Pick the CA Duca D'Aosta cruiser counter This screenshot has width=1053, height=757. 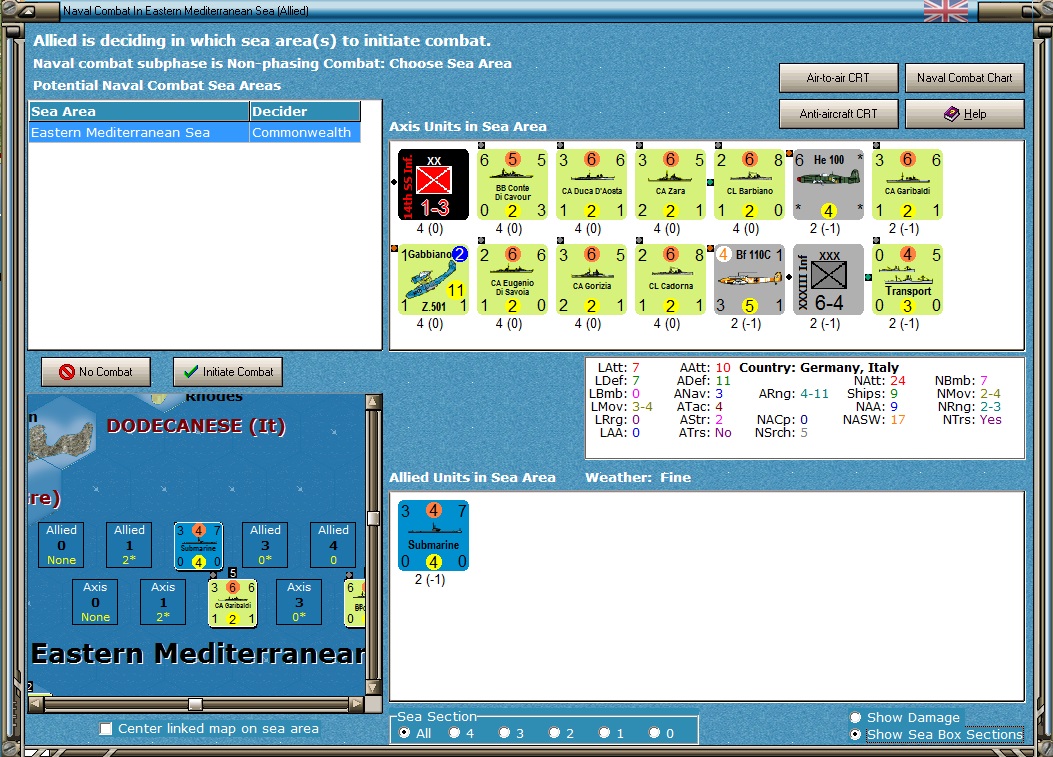[x=592, y=184]
